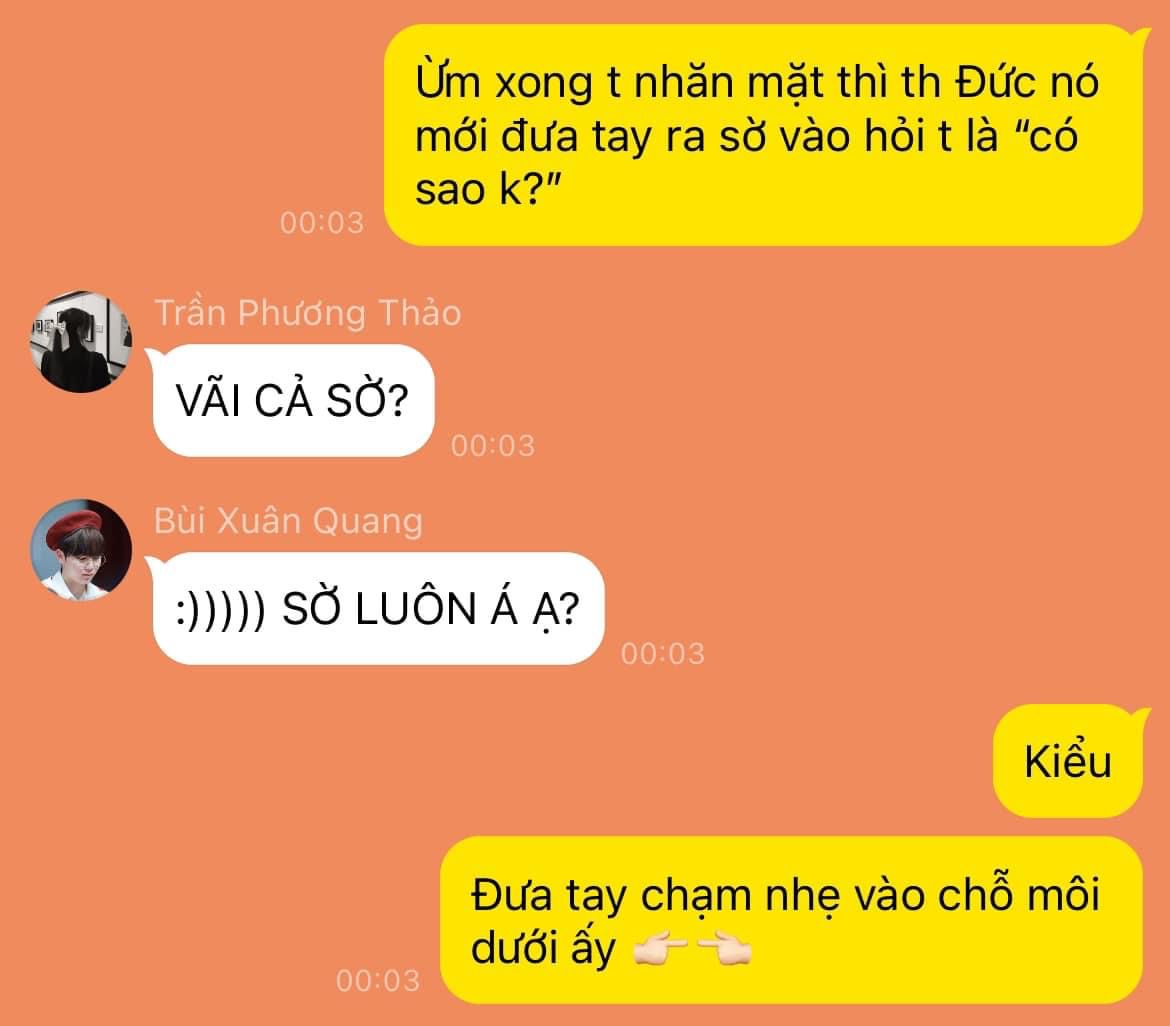Select the long yellow message mentioning Đức

763,135
